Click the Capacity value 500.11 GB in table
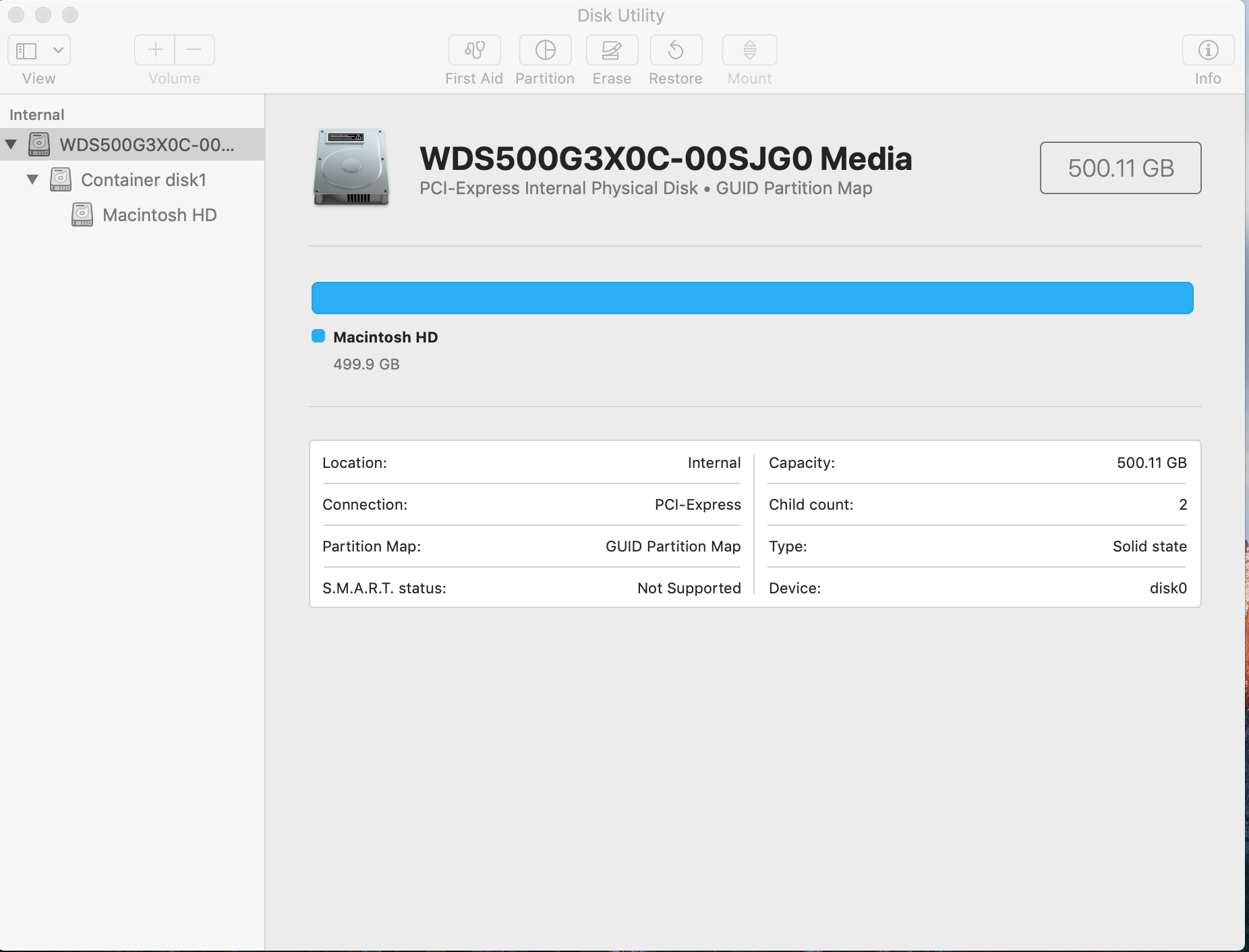 pos(1152,463)
